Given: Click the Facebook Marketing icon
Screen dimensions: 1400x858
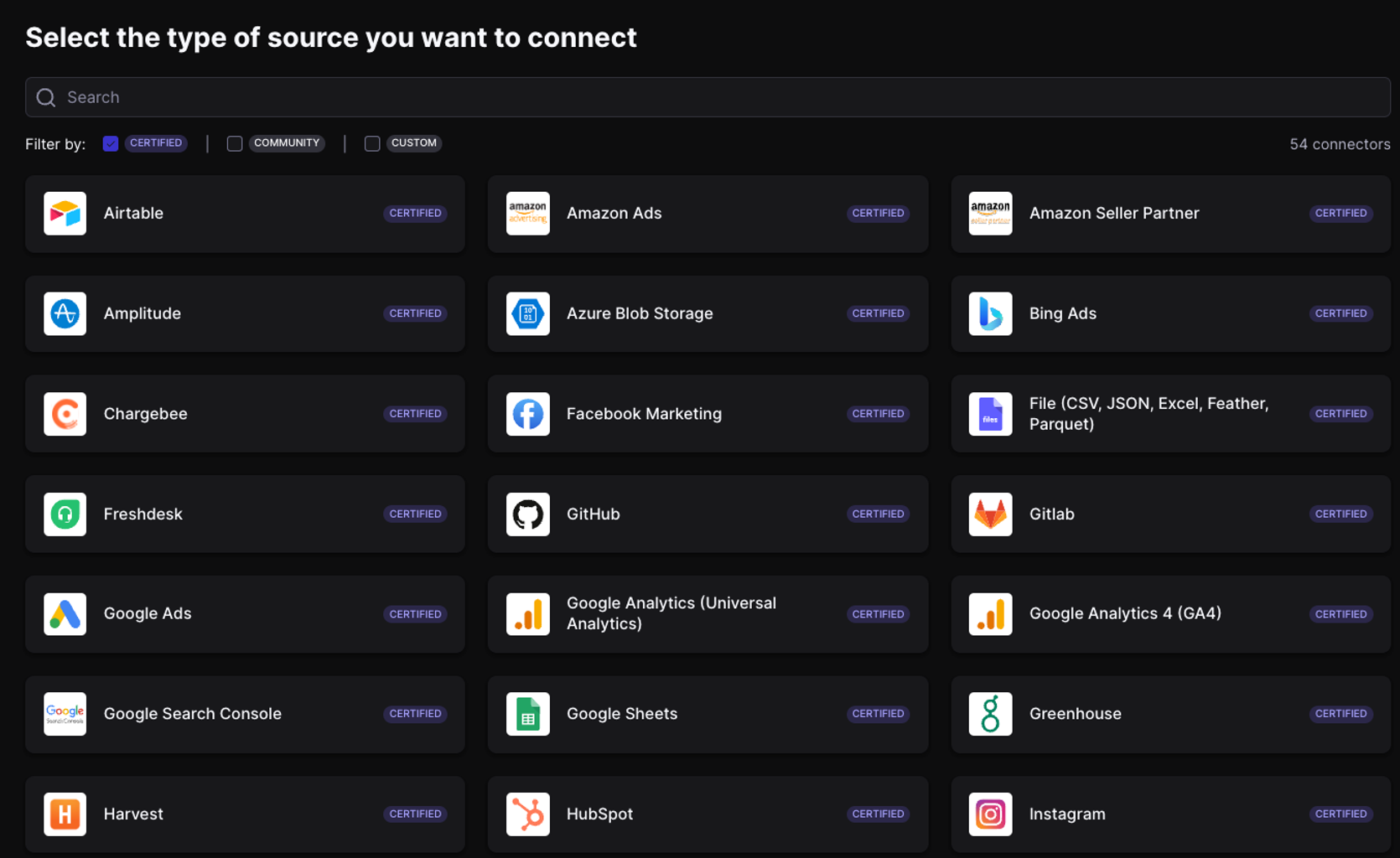Looking at the screenshot, I should [x=527, y=414].
